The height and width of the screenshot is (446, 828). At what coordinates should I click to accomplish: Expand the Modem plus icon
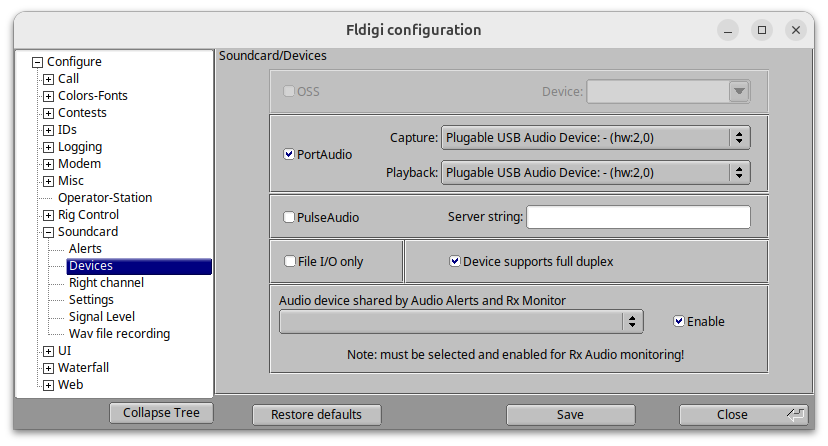click(x=48, y=164)
